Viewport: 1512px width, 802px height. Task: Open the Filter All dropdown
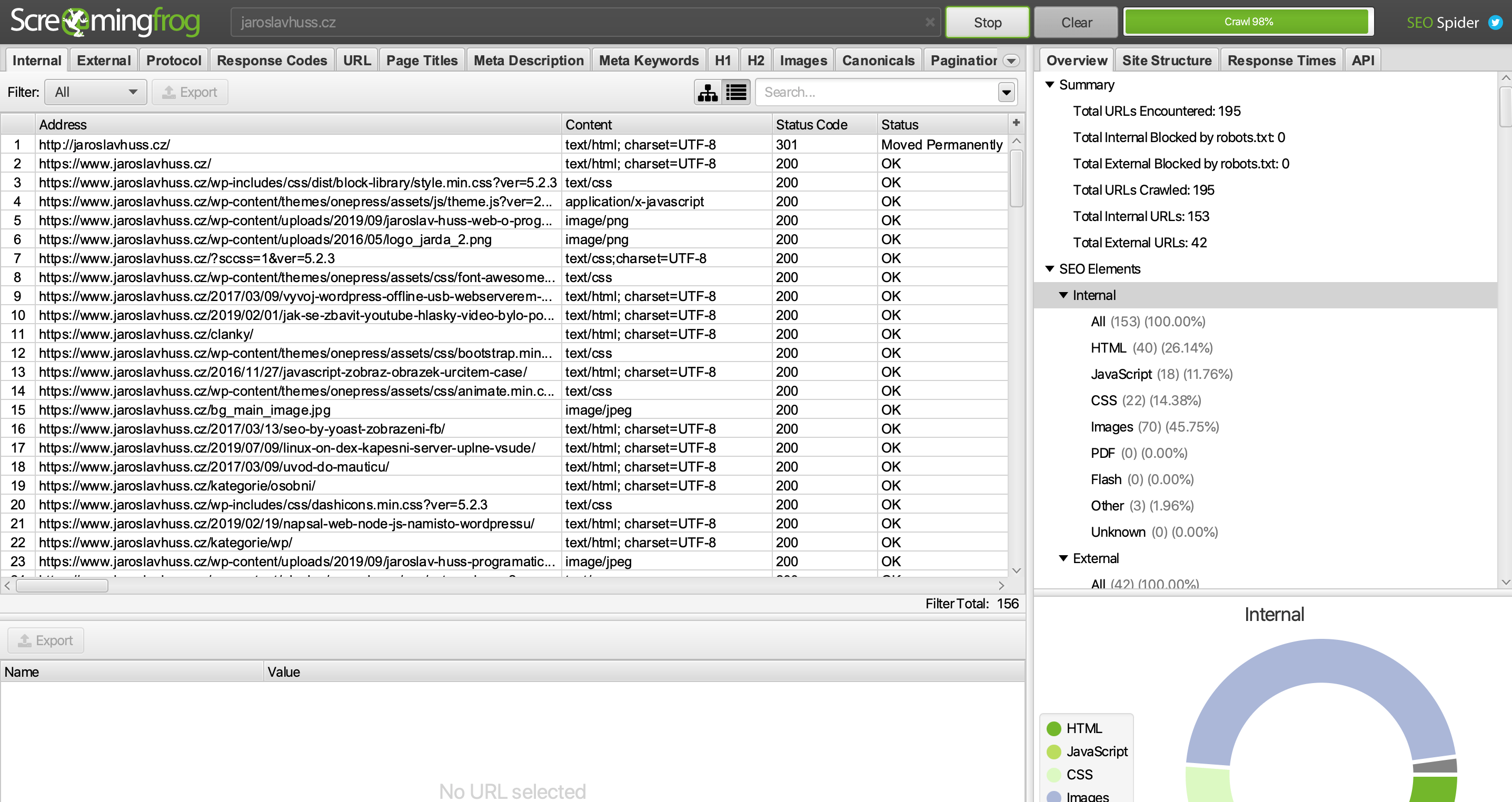click(96, 92)
